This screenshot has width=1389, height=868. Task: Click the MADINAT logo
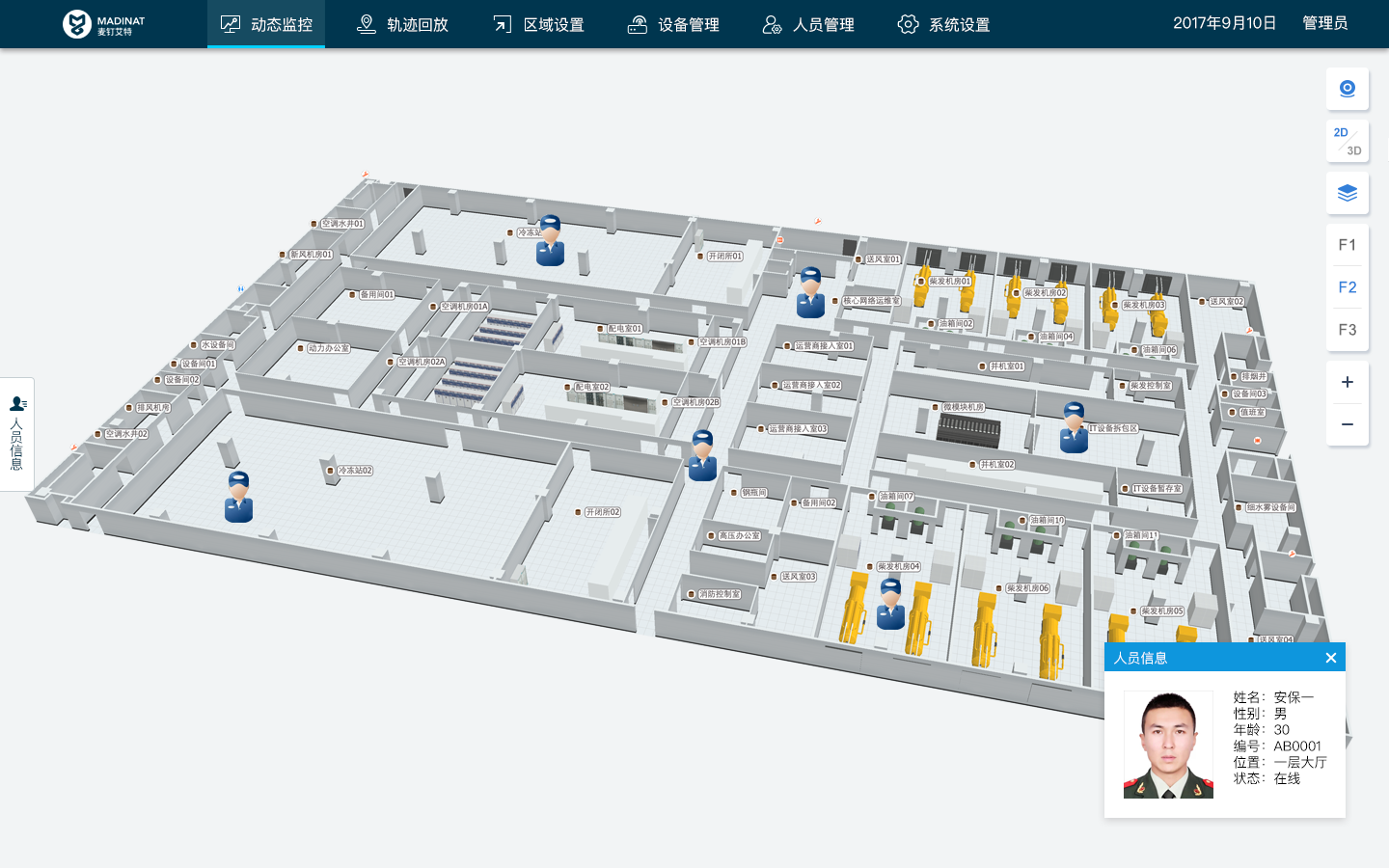click(103, 24)
